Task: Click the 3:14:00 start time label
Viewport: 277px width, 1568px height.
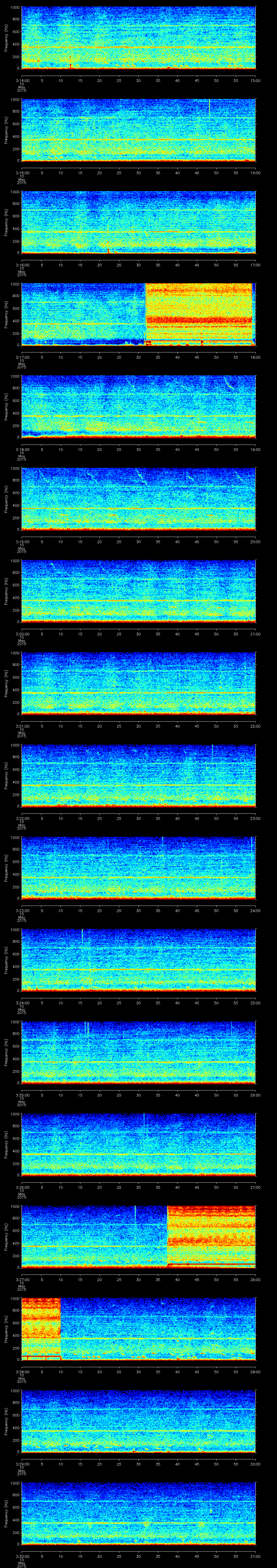Action: pos(22,80)
